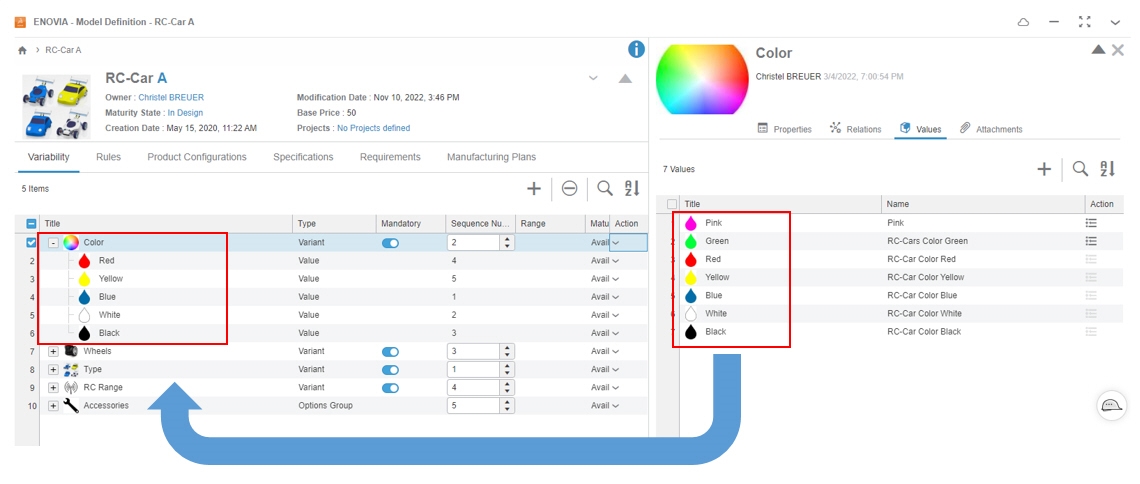Sort the Values list A to Z
The image size is (1140, 484).
(x=1107, y=169)
